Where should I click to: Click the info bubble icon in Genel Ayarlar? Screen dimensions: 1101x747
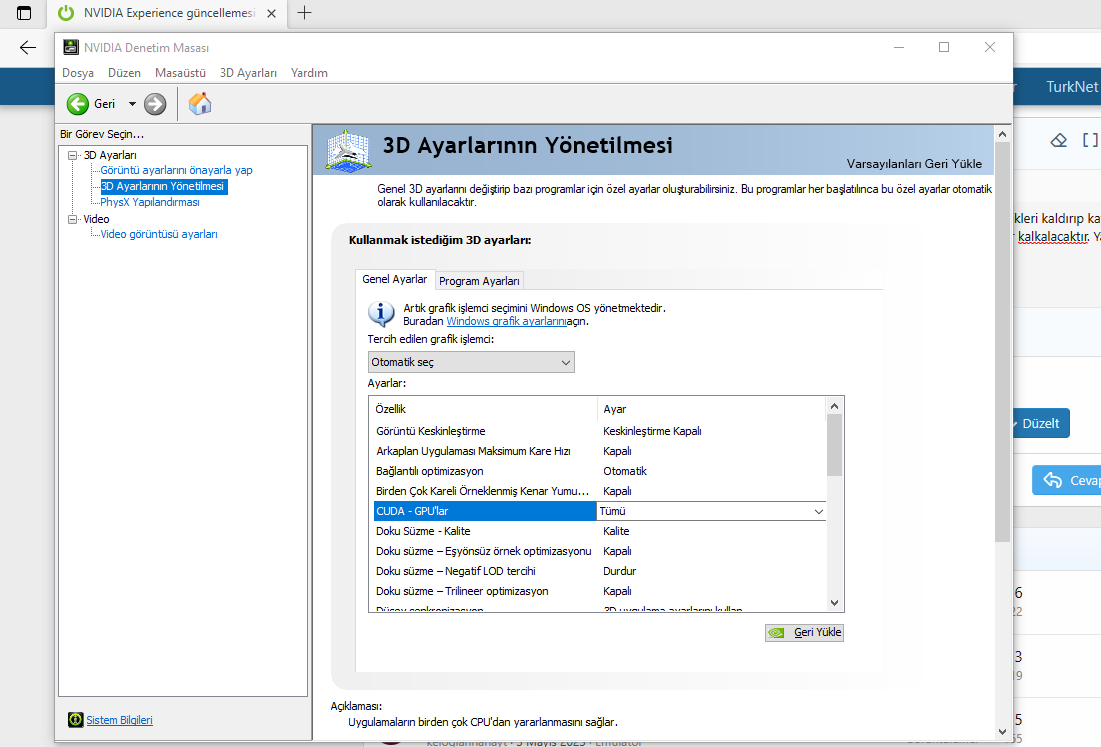(x=381, y=314)
